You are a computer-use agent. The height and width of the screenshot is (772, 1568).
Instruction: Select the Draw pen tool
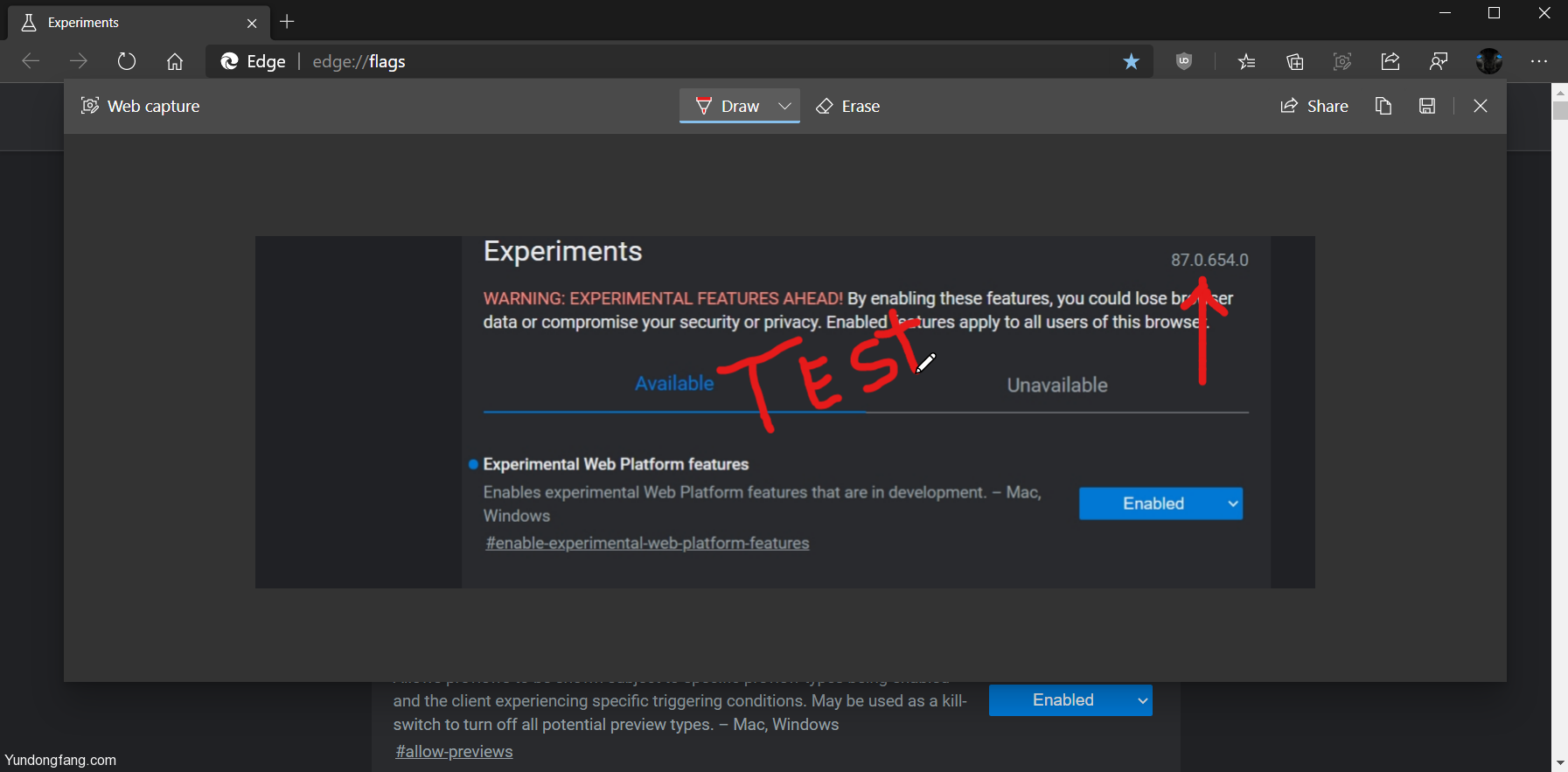pyautogui.click(x=728, y=106)
